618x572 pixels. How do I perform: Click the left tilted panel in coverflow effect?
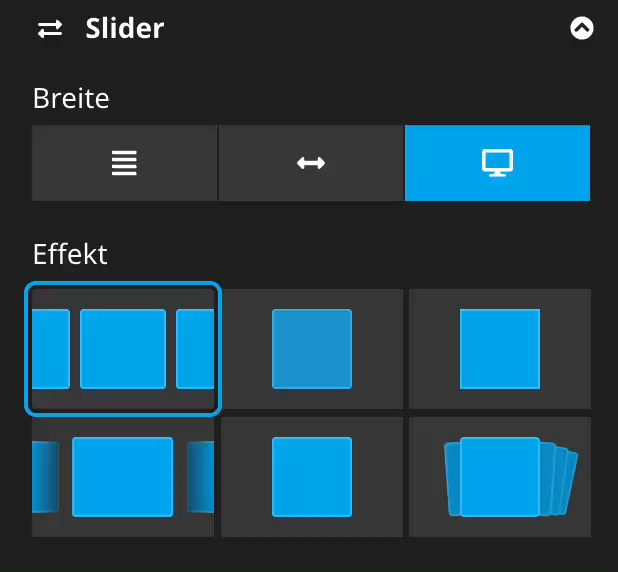point(46,476)
